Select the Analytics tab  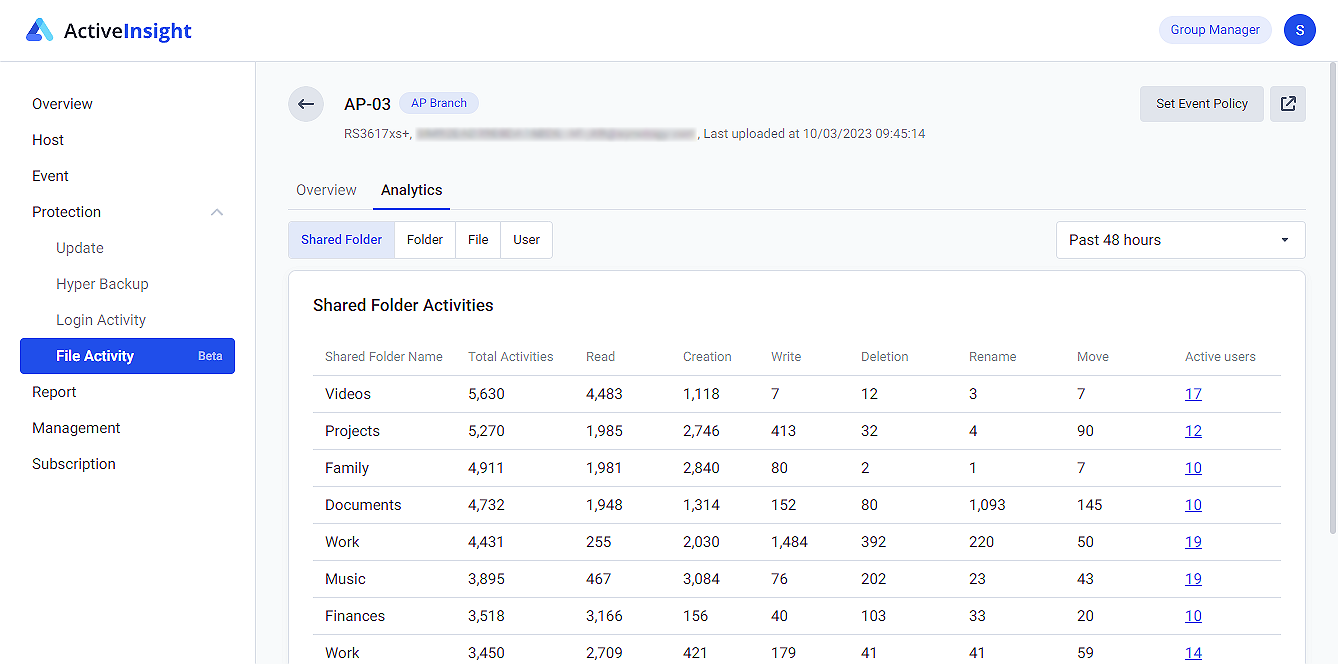411,190
